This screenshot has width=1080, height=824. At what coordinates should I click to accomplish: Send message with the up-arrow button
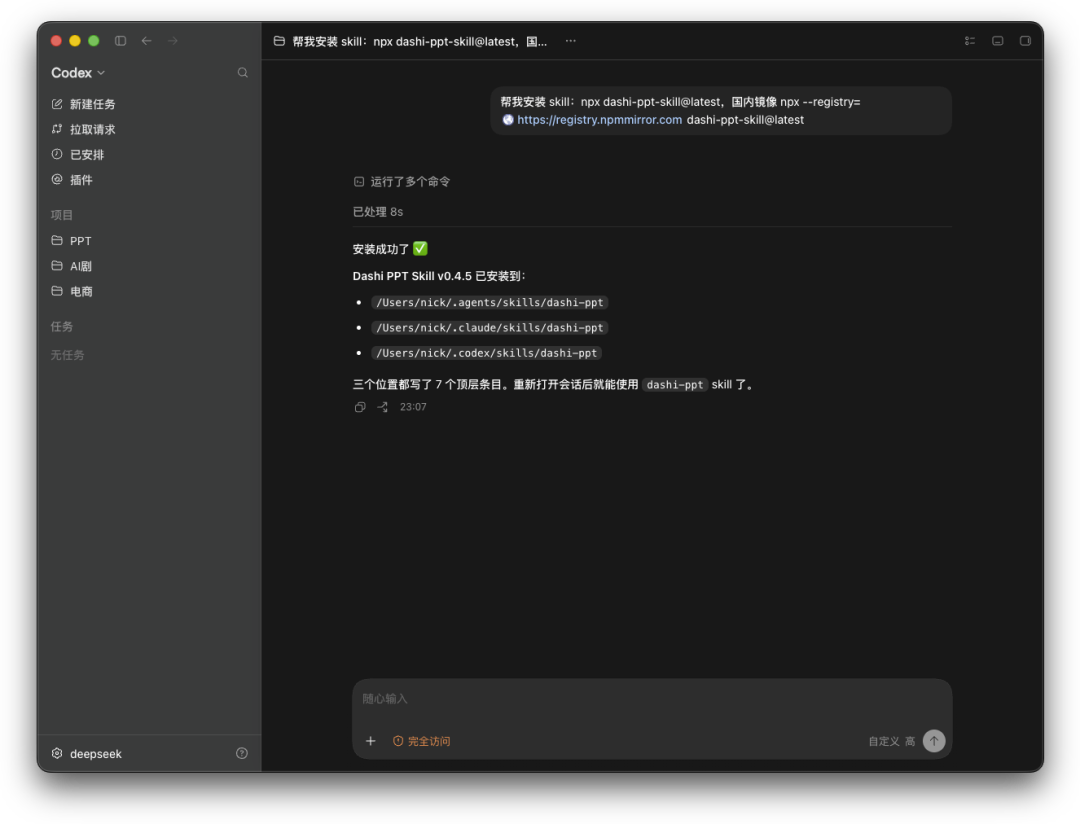coord(934,741)
